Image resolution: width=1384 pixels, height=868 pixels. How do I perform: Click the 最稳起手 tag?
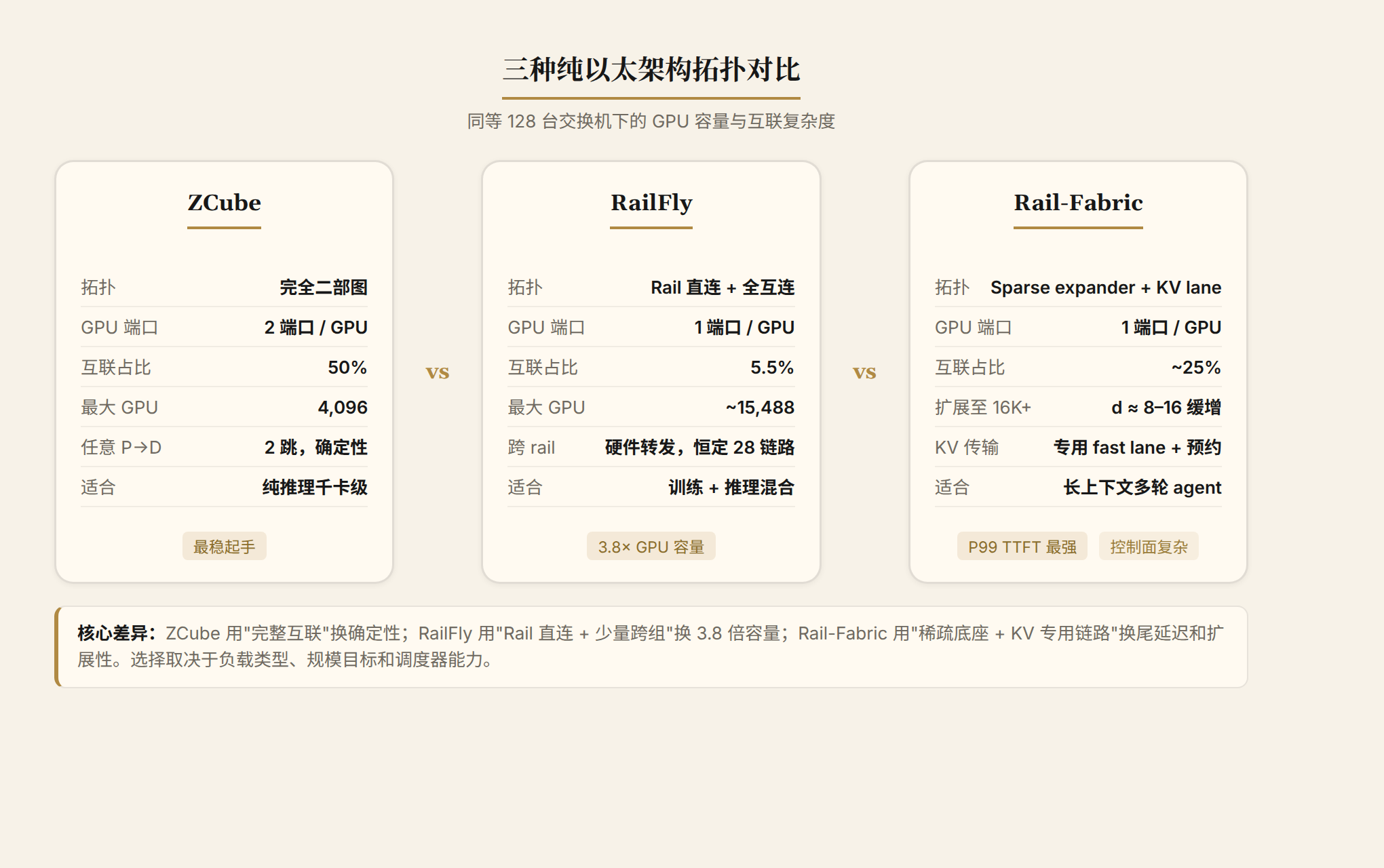[224, 547]
